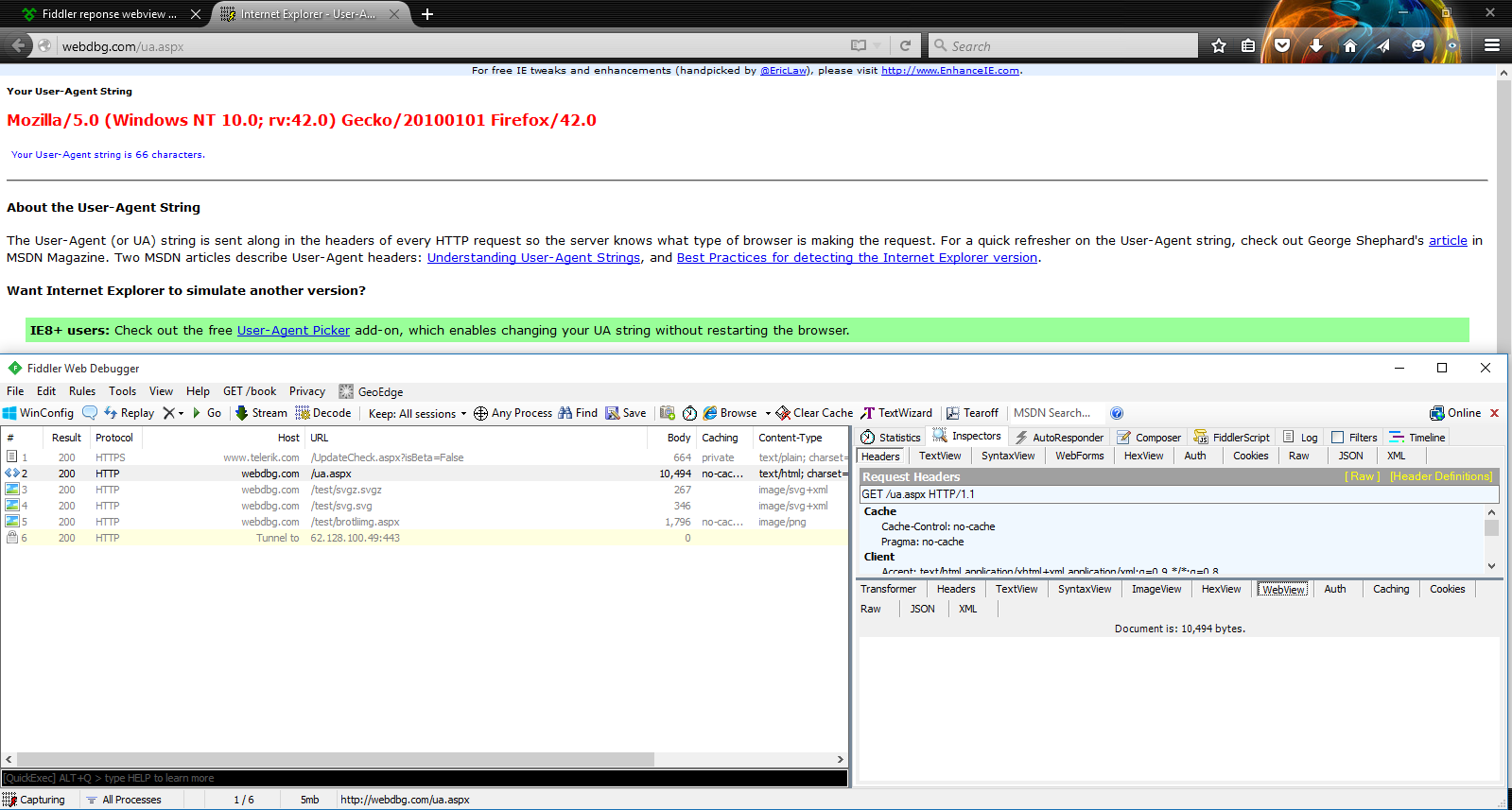Viewport: 1512px width, 810px height.
Task: Open the Firefox hamburger menu
Action: pos(1492,45)
